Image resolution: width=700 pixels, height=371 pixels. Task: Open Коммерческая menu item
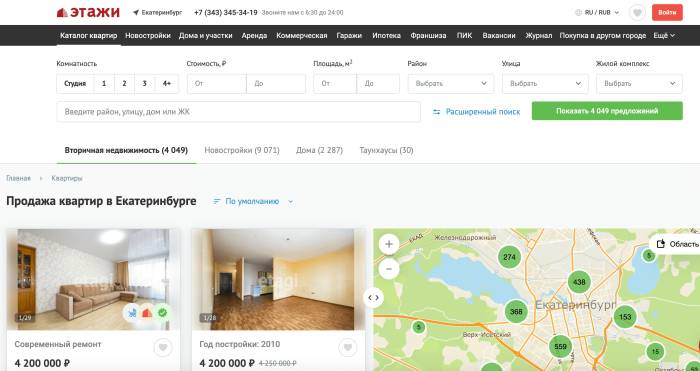tap(302, 36)
